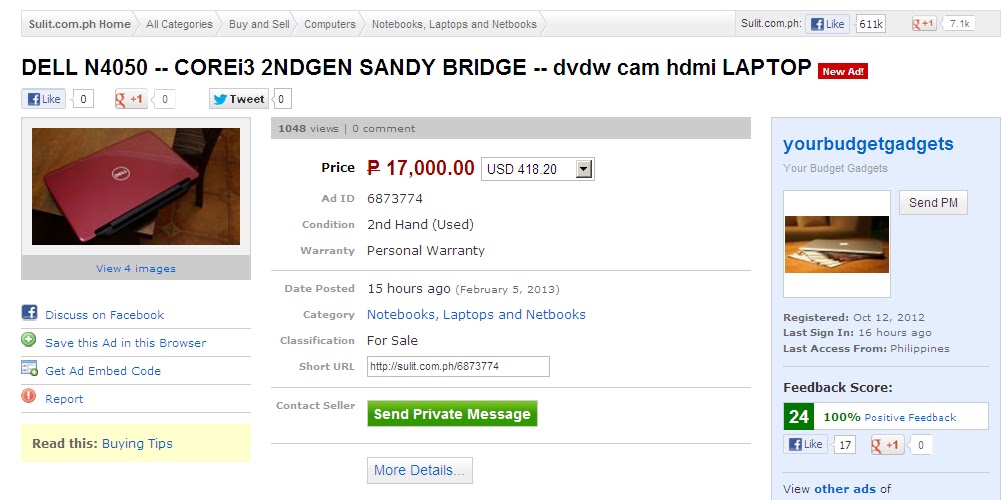The width and height of the screenshot is (1002, 500).
Task: Open Sulit.com.ph Home breadcrumb
Action: pyautogui.click(x=79, y=24)
